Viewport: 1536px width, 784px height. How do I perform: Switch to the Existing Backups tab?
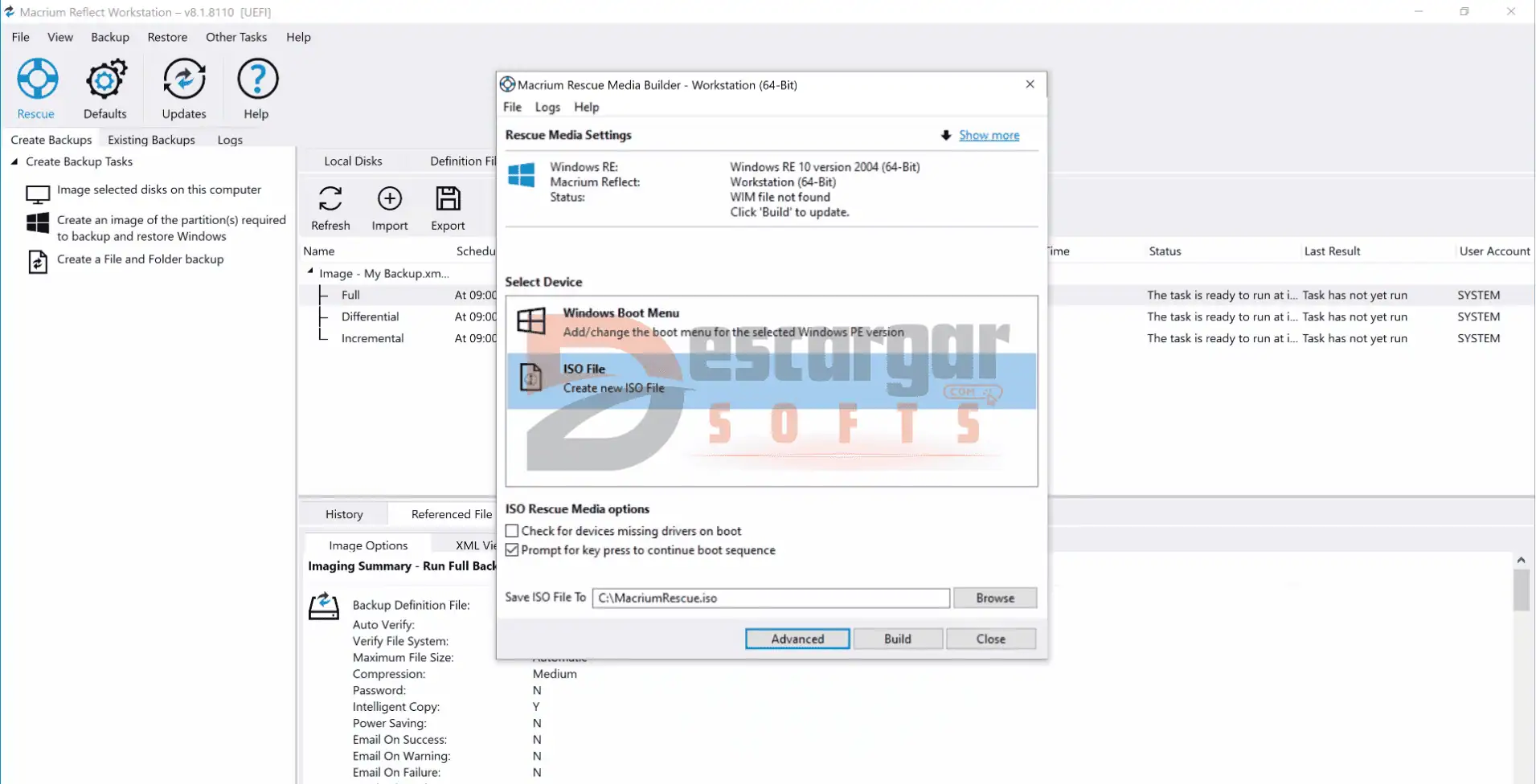[151, 140]
